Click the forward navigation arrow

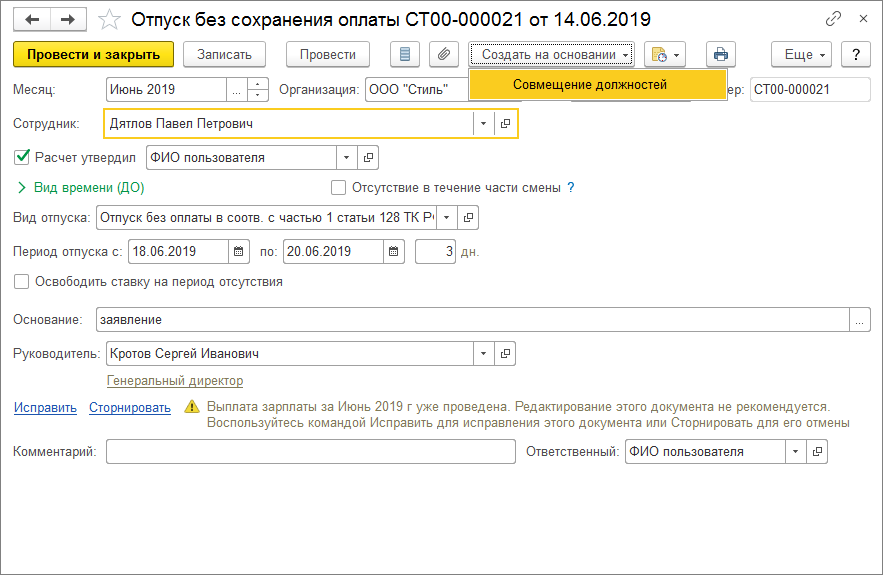[x=67, y=19]
